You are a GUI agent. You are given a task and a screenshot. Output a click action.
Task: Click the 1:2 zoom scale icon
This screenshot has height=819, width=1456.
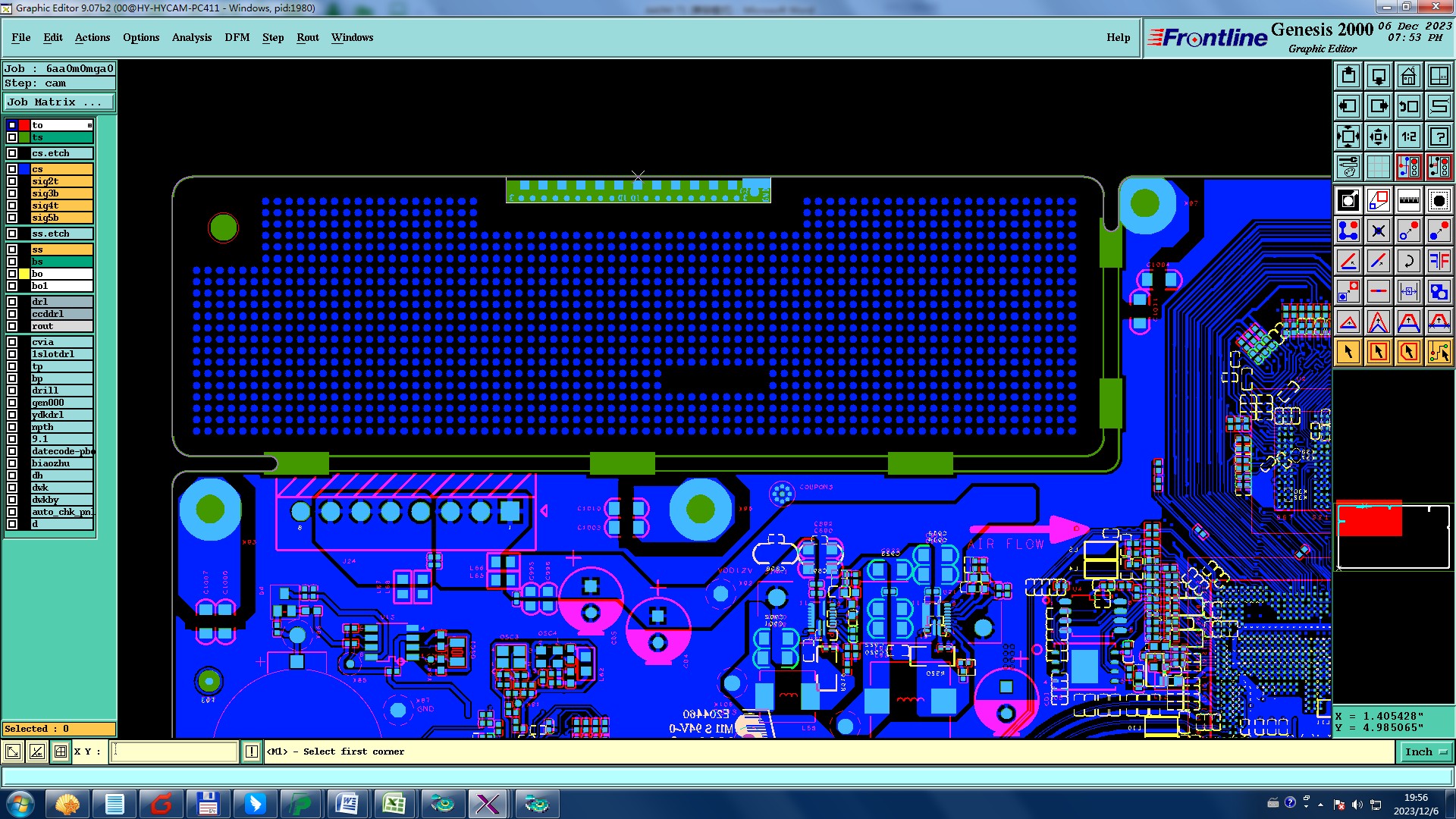coord(1408,136)
